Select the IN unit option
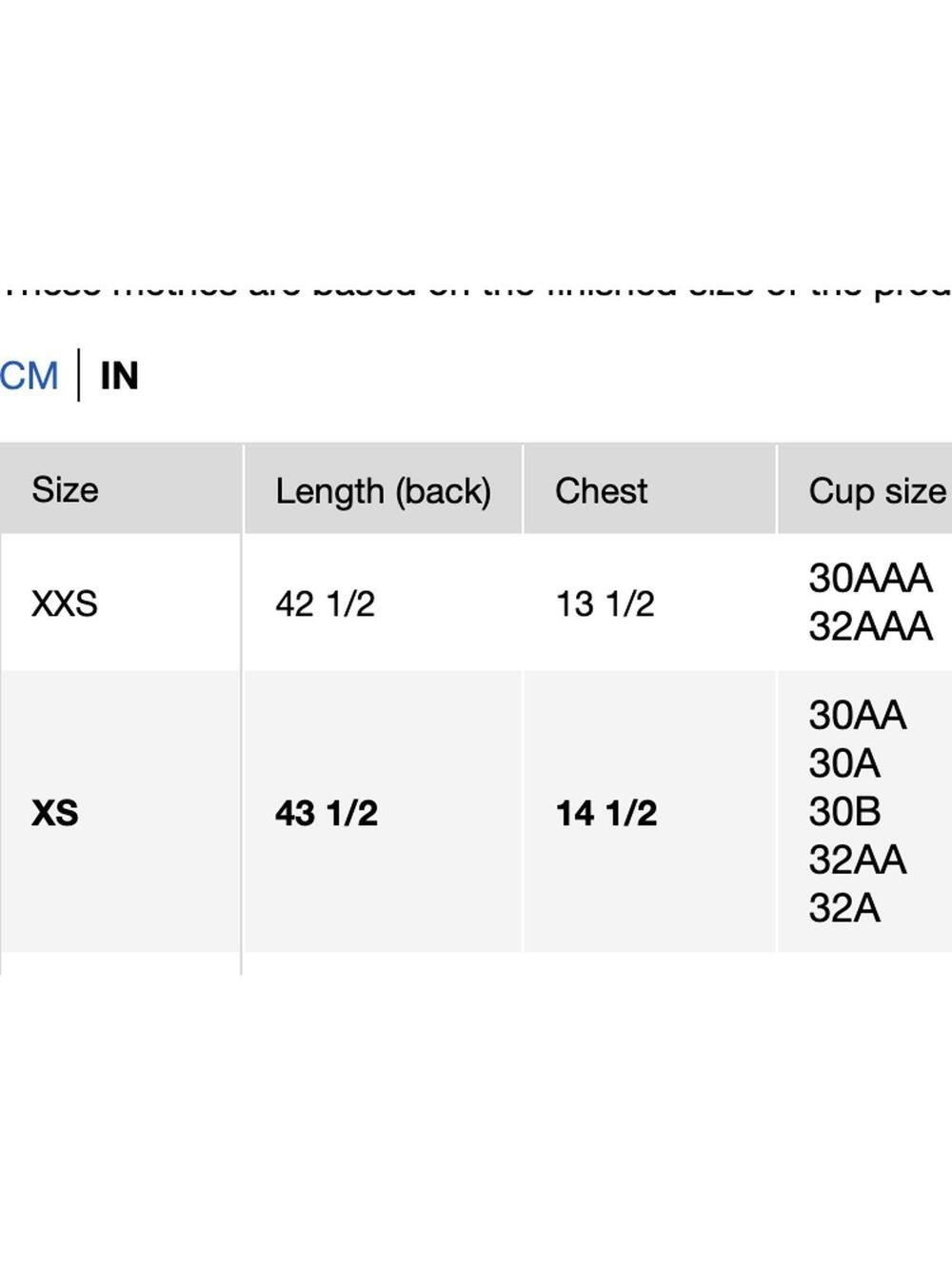Image resolution: width=952 pixels, height=1266 pixels. tap(119, 375)
